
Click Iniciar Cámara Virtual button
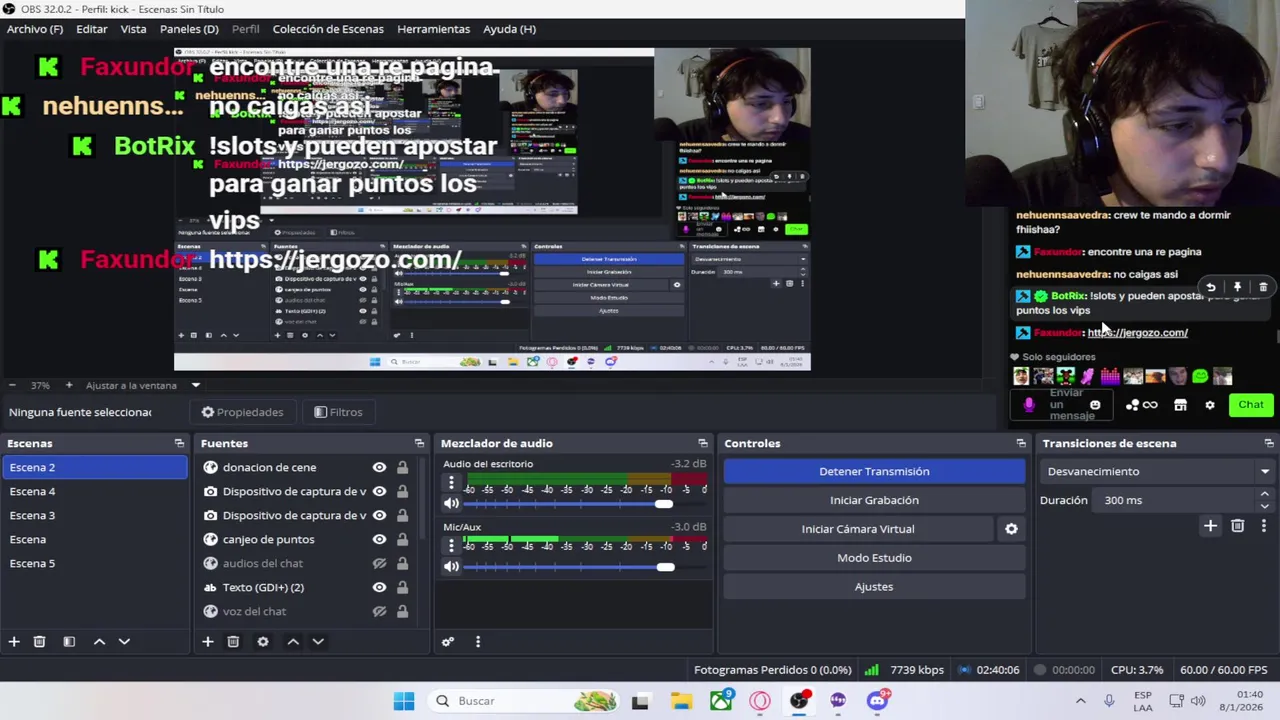[858, 529]
